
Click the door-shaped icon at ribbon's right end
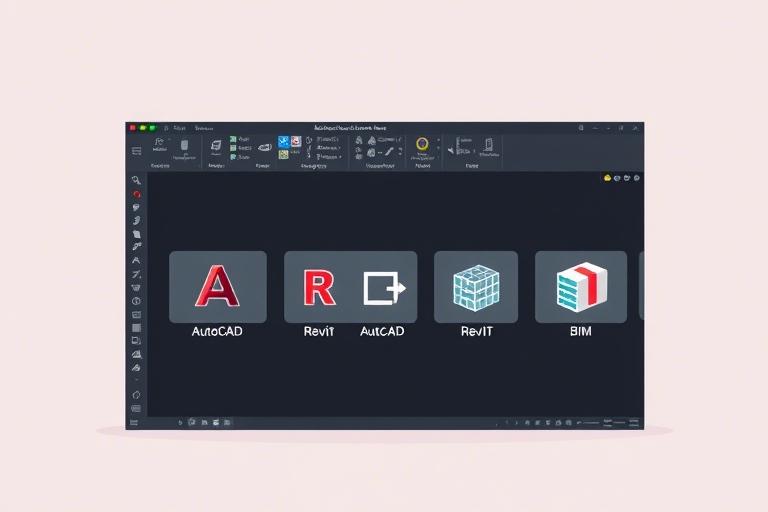point(488,144)
